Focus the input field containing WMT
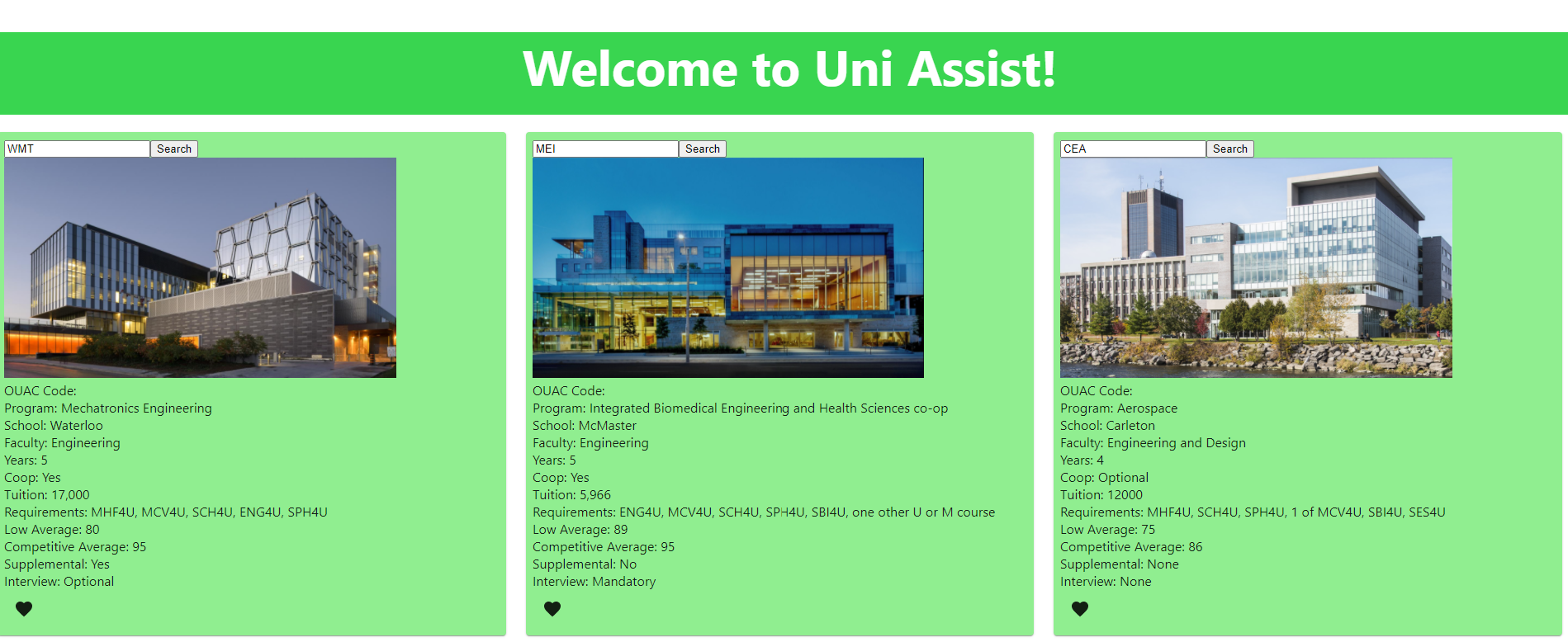 77,149
